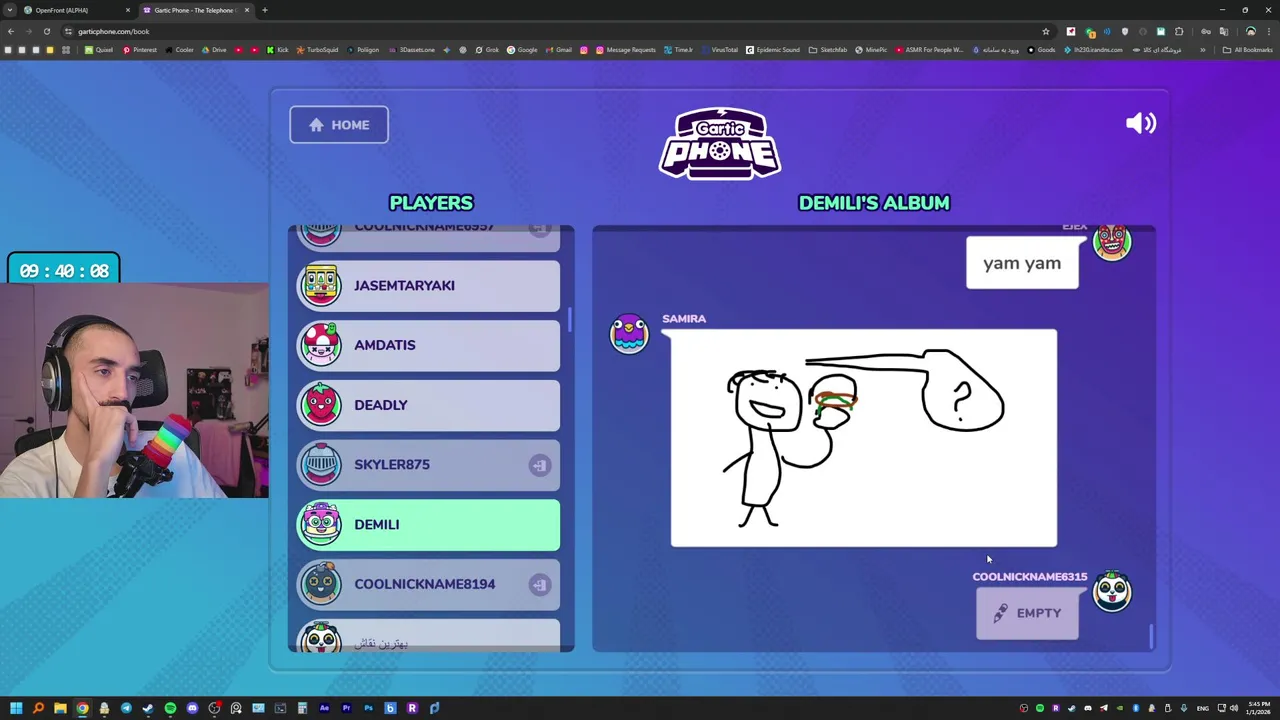
Task: Open the VirusTotal bookmark
Action: coord(719,50)
